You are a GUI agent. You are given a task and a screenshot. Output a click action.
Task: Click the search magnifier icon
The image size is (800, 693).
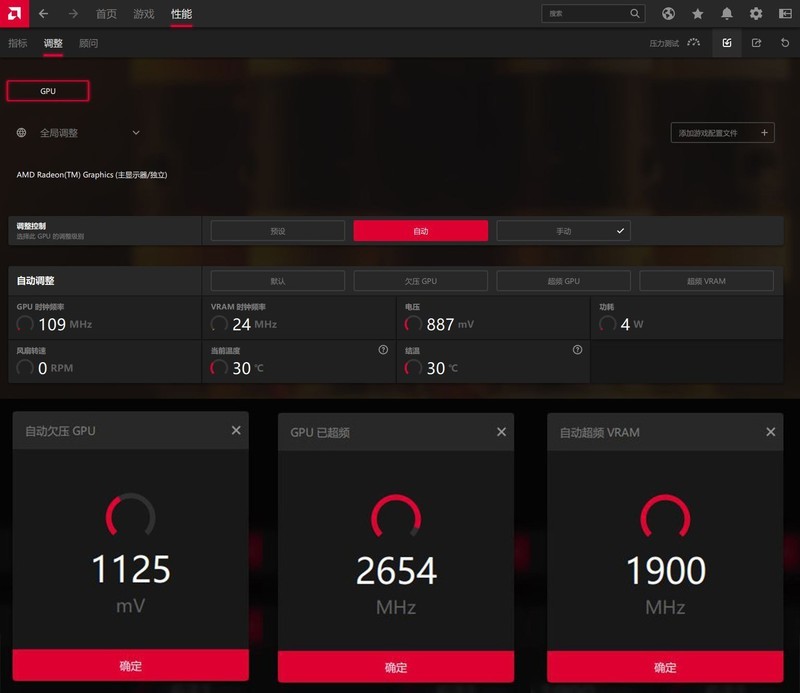pyautogui.click(x=635, y=14)
